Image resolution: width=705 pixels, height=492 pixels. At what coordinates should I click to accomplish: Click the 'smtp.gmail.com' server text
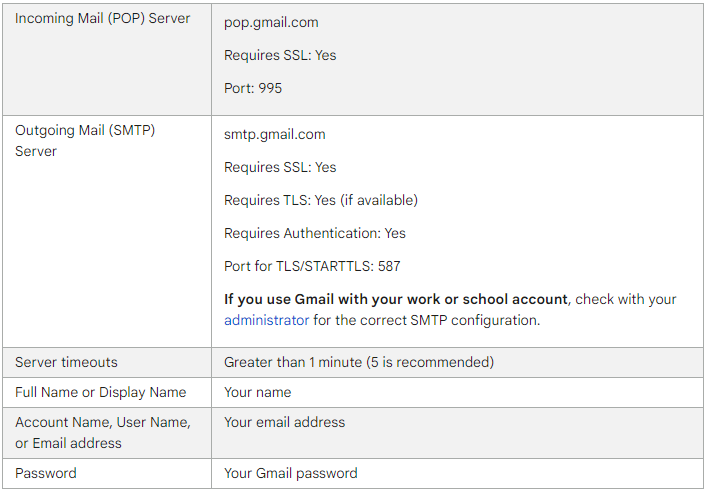point(275,134)
